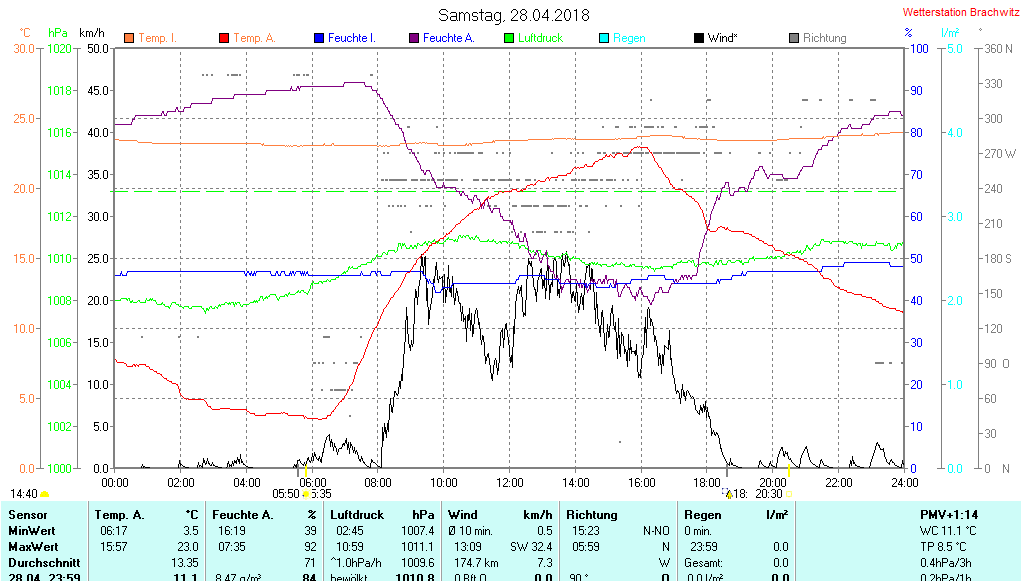The height and width of the screenshot is (581, 1021).
Task: Click the black Wind legend square
Action: pyautogui.click(x=698, y=38)
